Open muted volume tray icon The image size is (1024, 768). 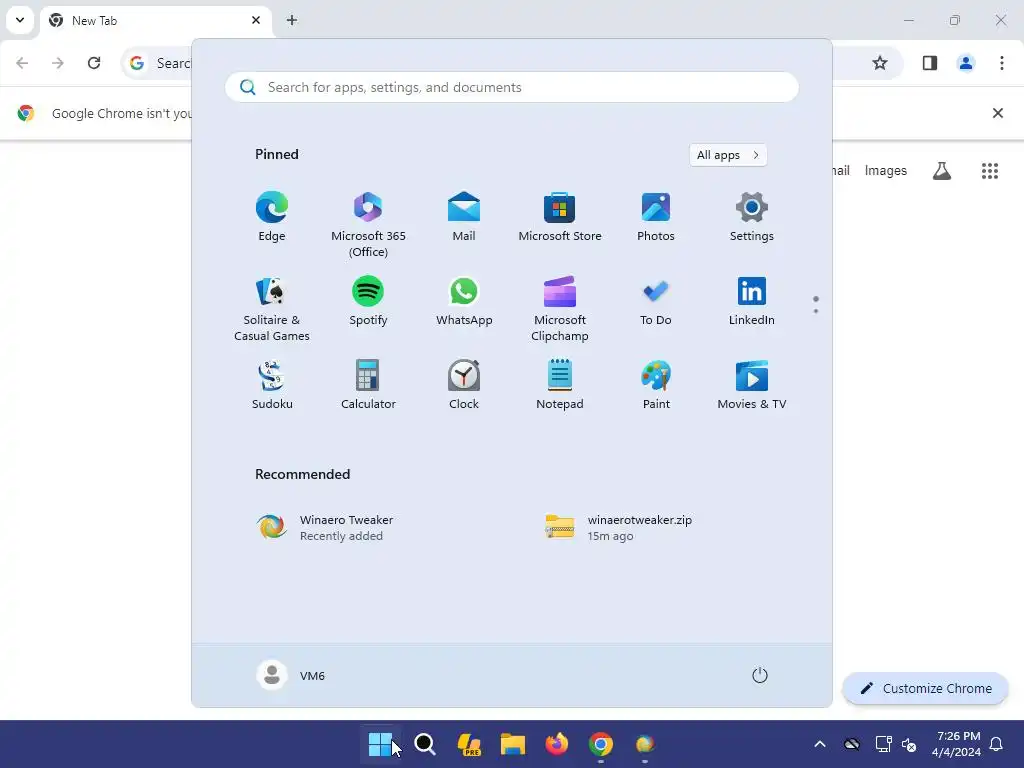909,744
